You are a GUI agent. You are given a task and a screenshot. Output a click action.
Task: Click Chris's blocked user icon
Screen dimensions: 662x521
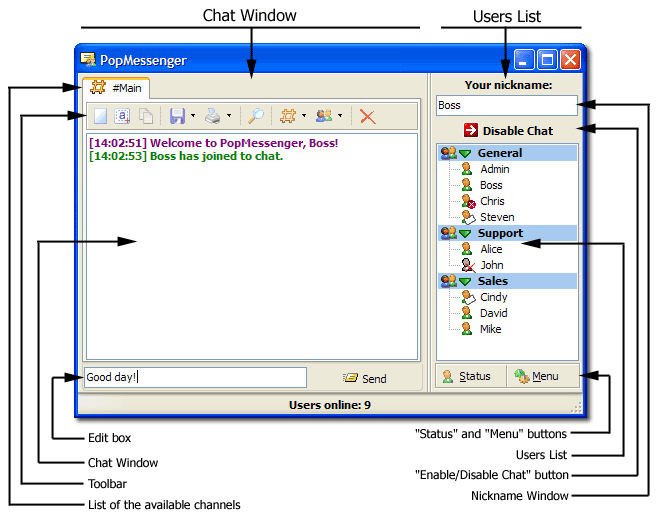click(x=468, y=201)
